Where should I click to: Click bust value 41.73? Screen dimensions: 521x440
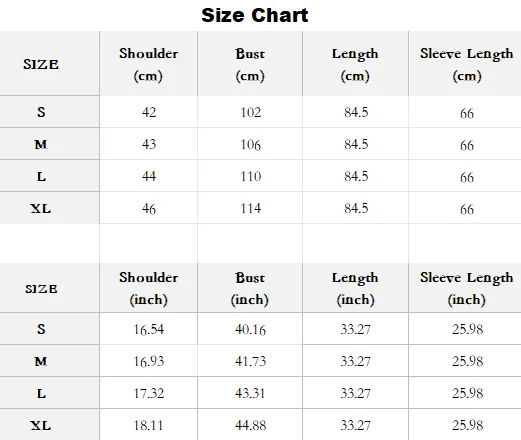pos(250,361)
